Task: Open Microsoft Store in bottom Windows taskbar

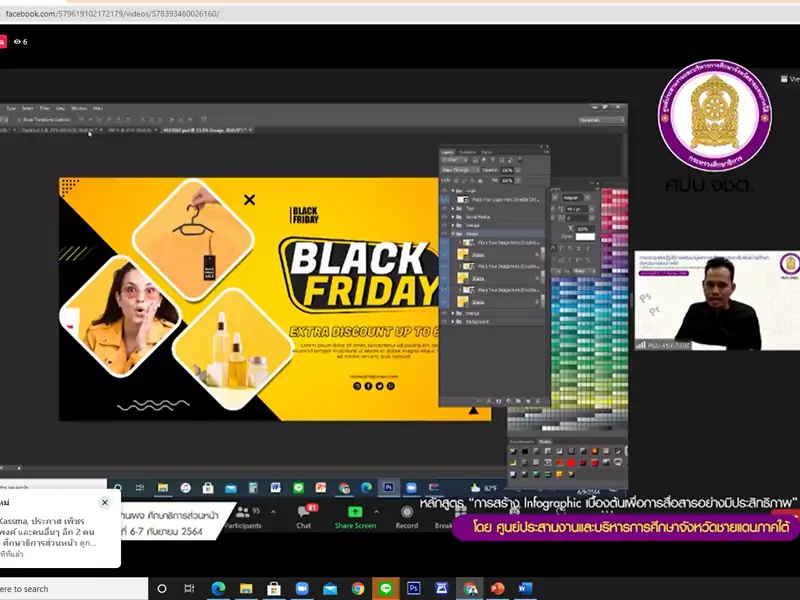Action: (274, 588)
